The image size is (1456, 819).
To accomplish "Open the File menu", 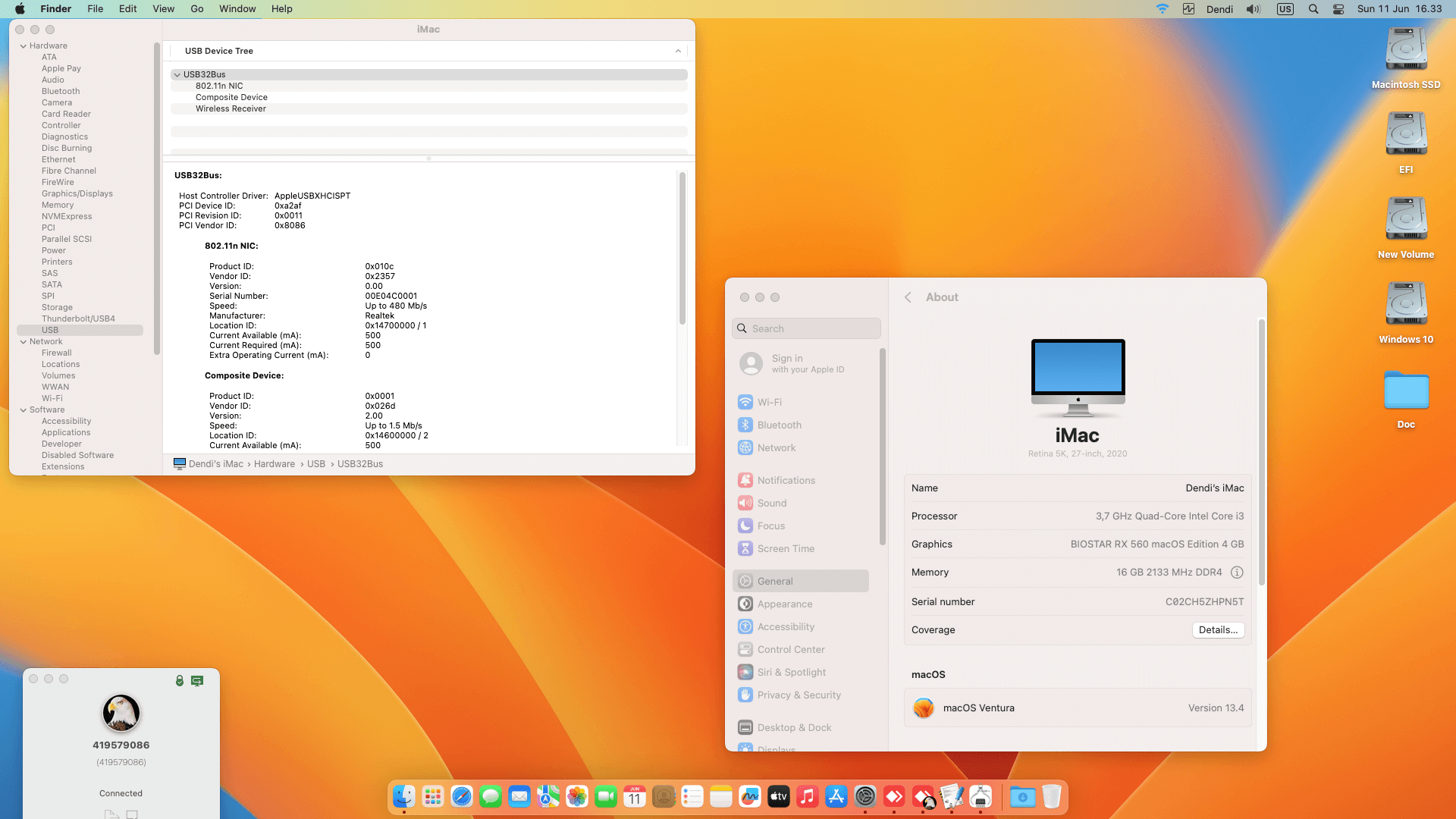I will pyautogui.click(x=95, y=9).
